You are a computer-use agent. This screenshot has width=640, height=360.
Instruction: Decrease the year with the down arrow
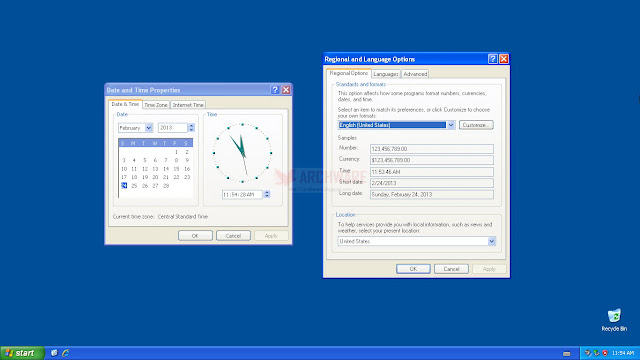pyautogui.click(x=191, y=130)
